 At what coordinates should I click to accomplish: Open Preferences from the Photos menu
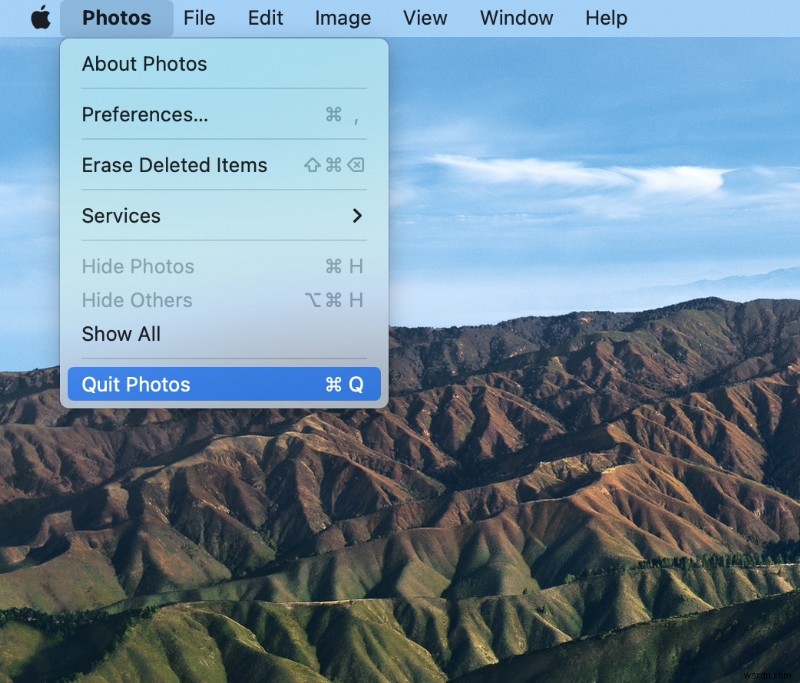(x=146, y=114)
